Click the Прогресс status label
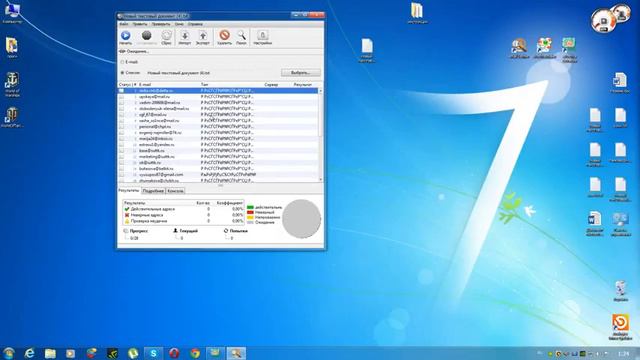The width and height of the screenshot is (640, 360). [x=139, y=231]
